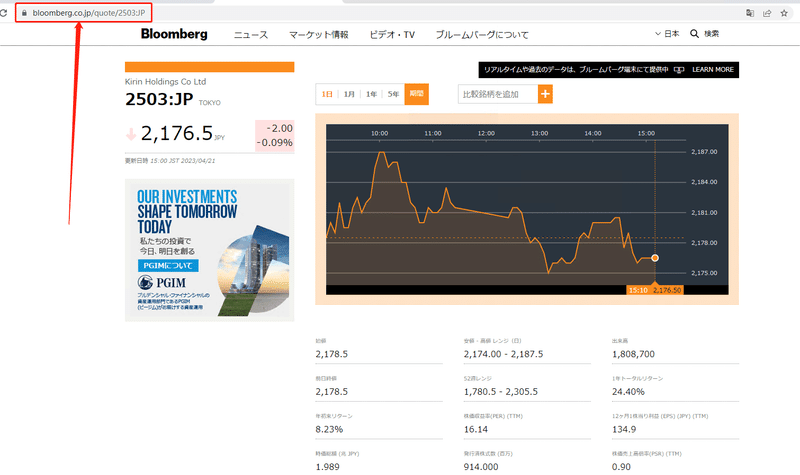Click the -2.00 change value
The image size is (800, 475).
280,128
